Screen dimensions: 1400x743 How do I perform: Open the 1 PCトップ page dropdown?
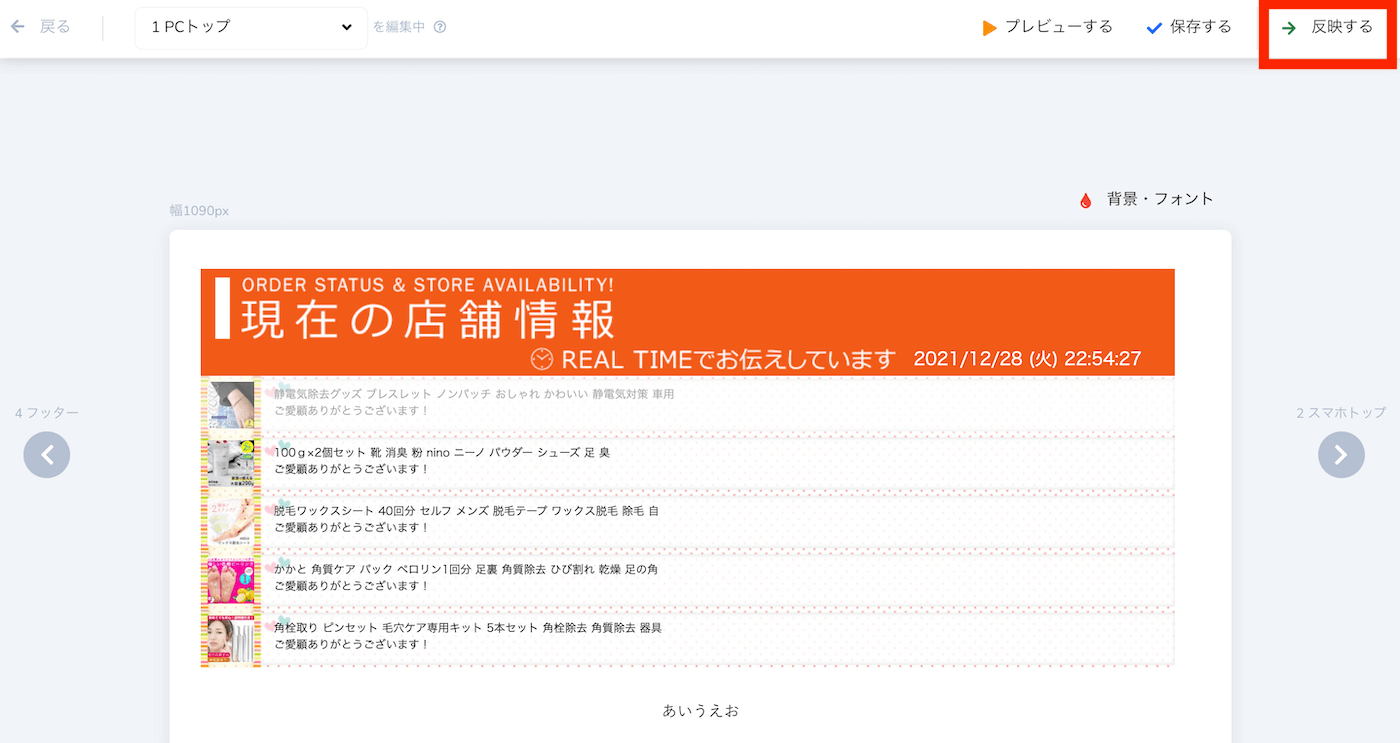tap(251, 28)
